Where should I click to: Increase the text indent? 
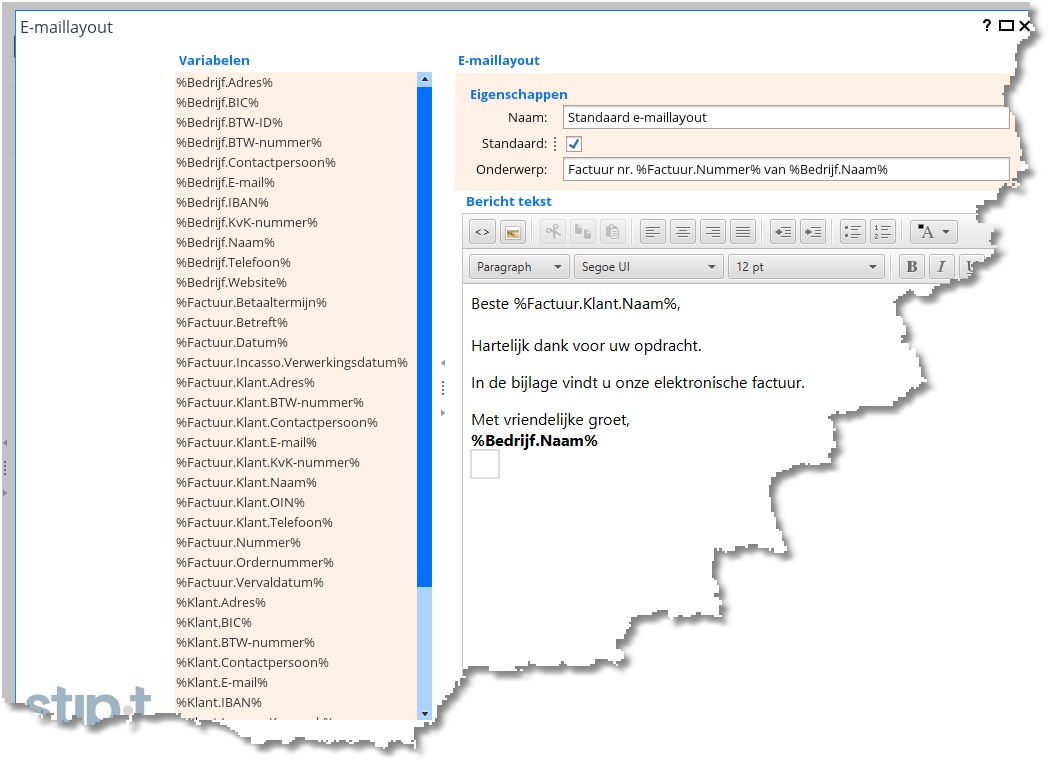pos(812,231)
